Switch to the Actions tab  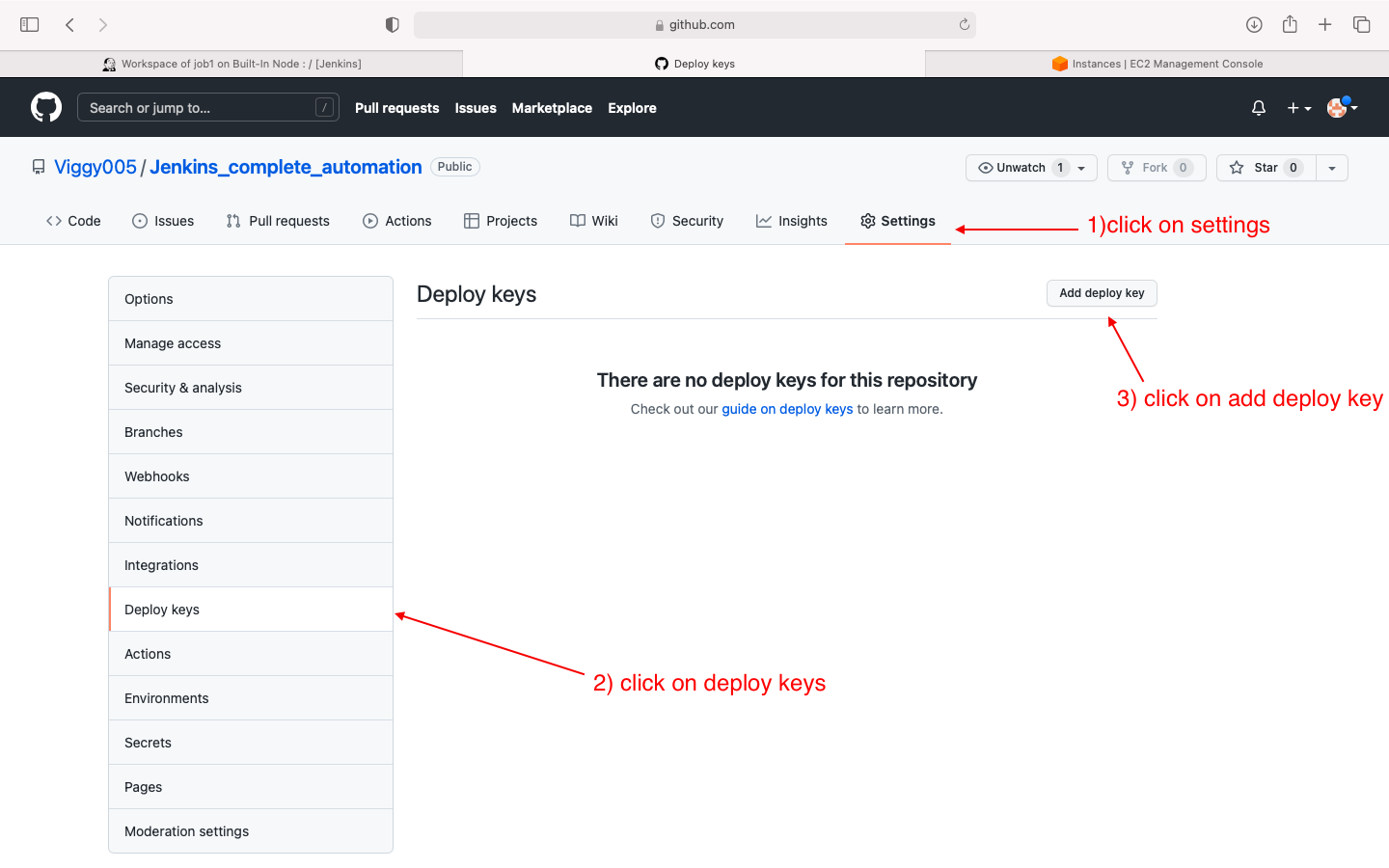(x=397, y=221)
